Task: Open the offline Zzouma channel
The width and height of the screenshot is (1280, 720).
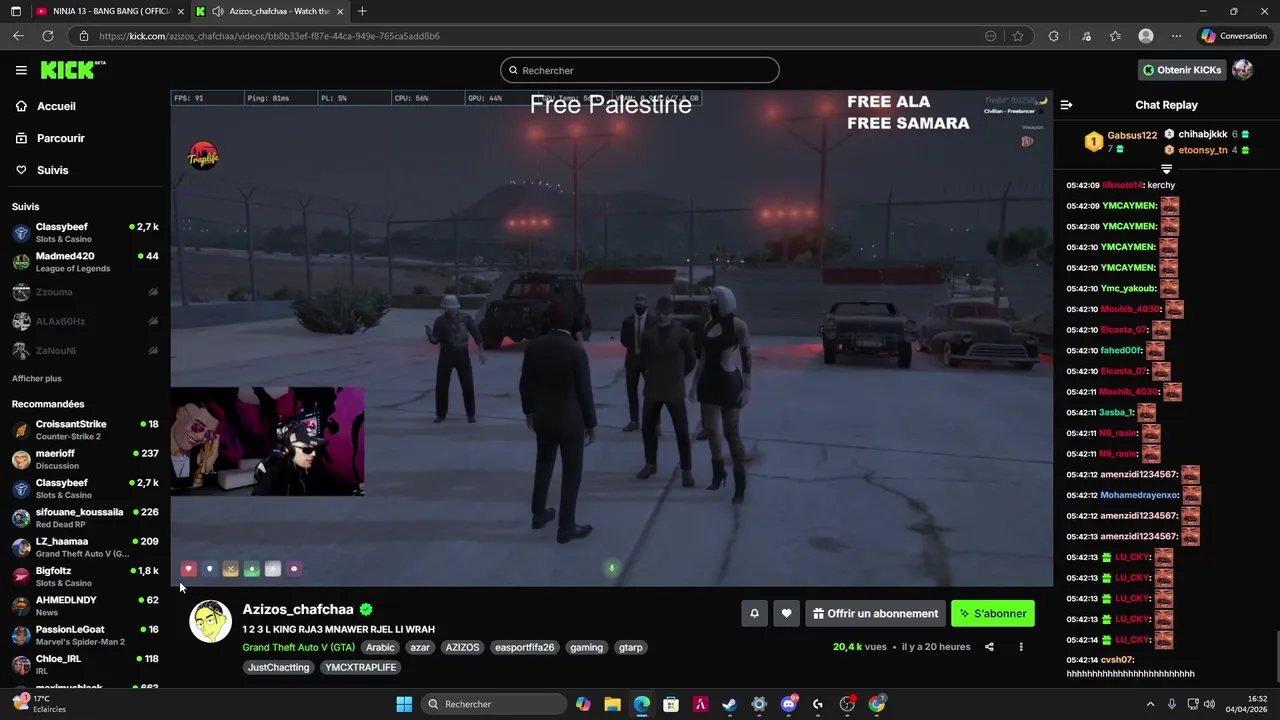Action: tap(85, 292)
